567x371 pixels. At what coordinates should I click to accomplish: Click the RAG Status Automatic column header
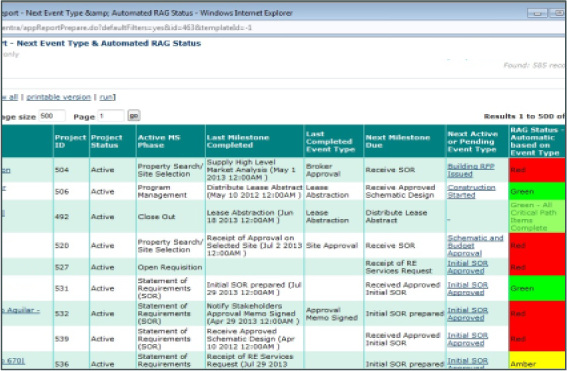537,141
